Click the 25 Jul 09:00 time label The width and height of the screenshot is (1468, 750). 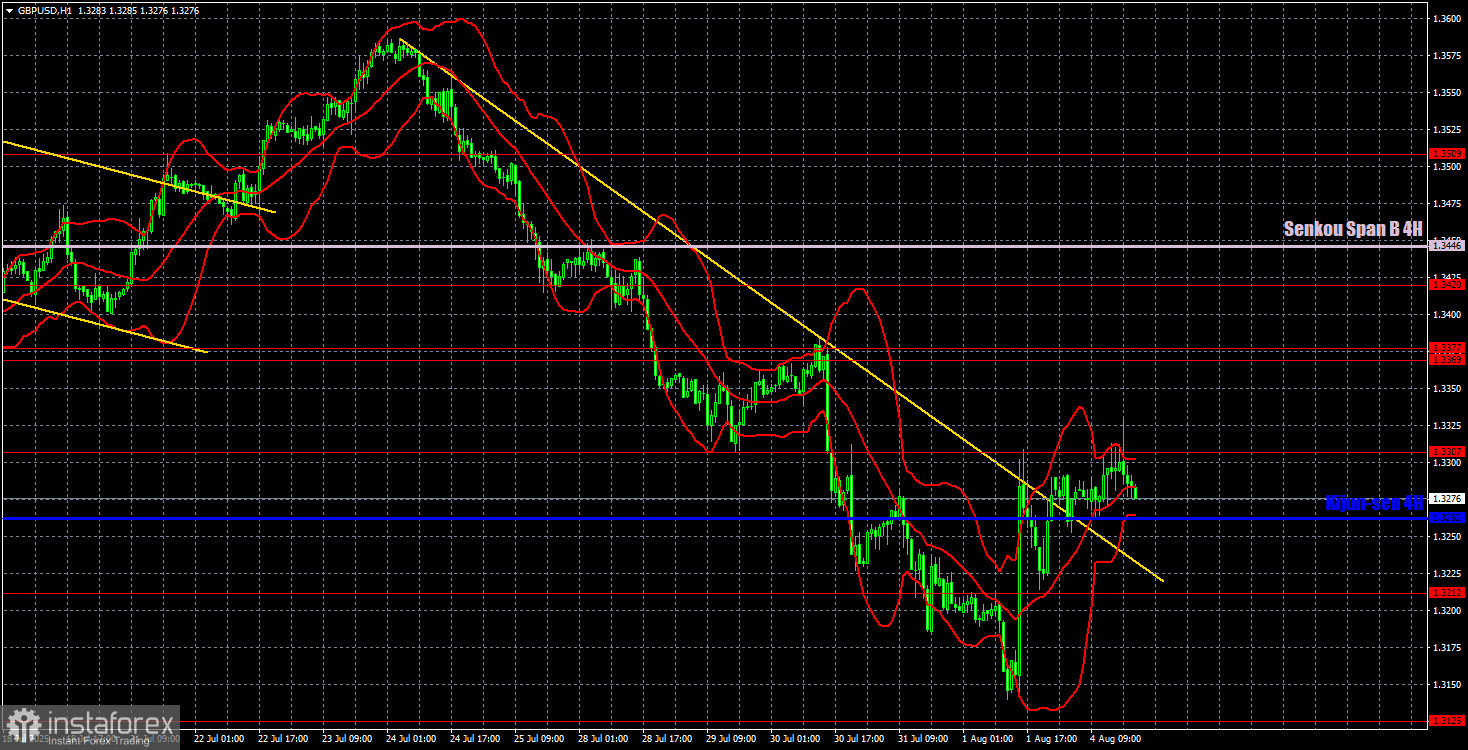pyautogui.click(x=538, y=739)
